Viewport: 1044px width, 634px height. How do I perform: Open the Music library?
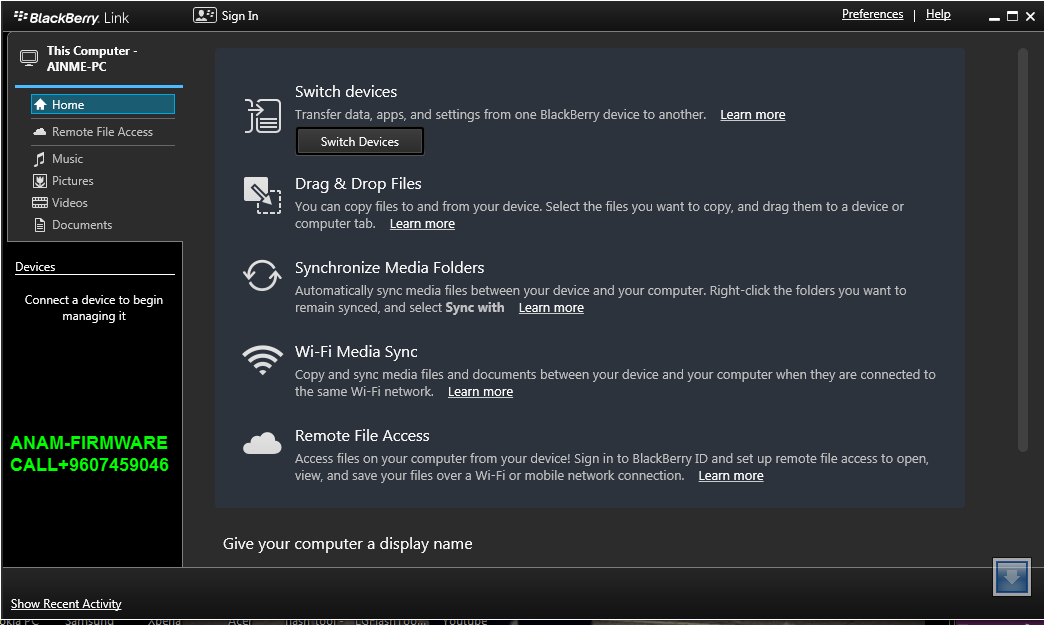pyautogui.click(x=68, y=158)
